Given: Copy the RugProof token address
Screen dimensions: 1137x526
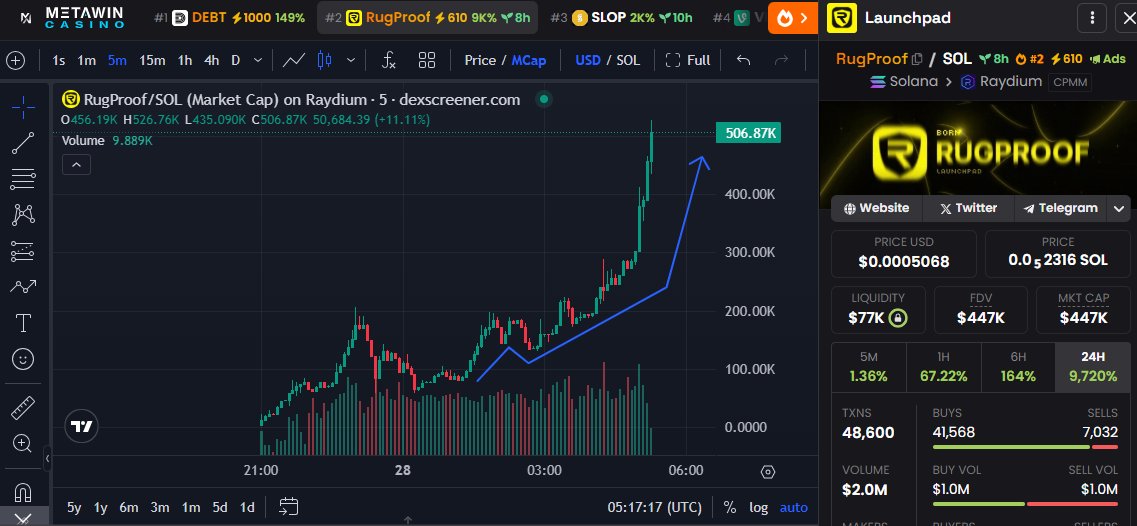Looking at the screenshot, I should click(x=917, y=59).
